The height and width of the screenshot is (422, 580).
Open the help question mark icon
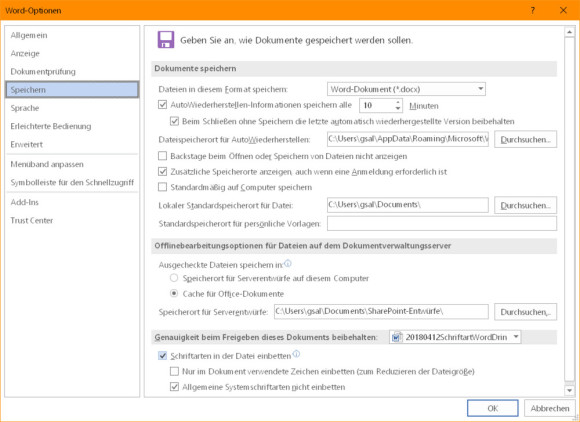click(533, 10)
